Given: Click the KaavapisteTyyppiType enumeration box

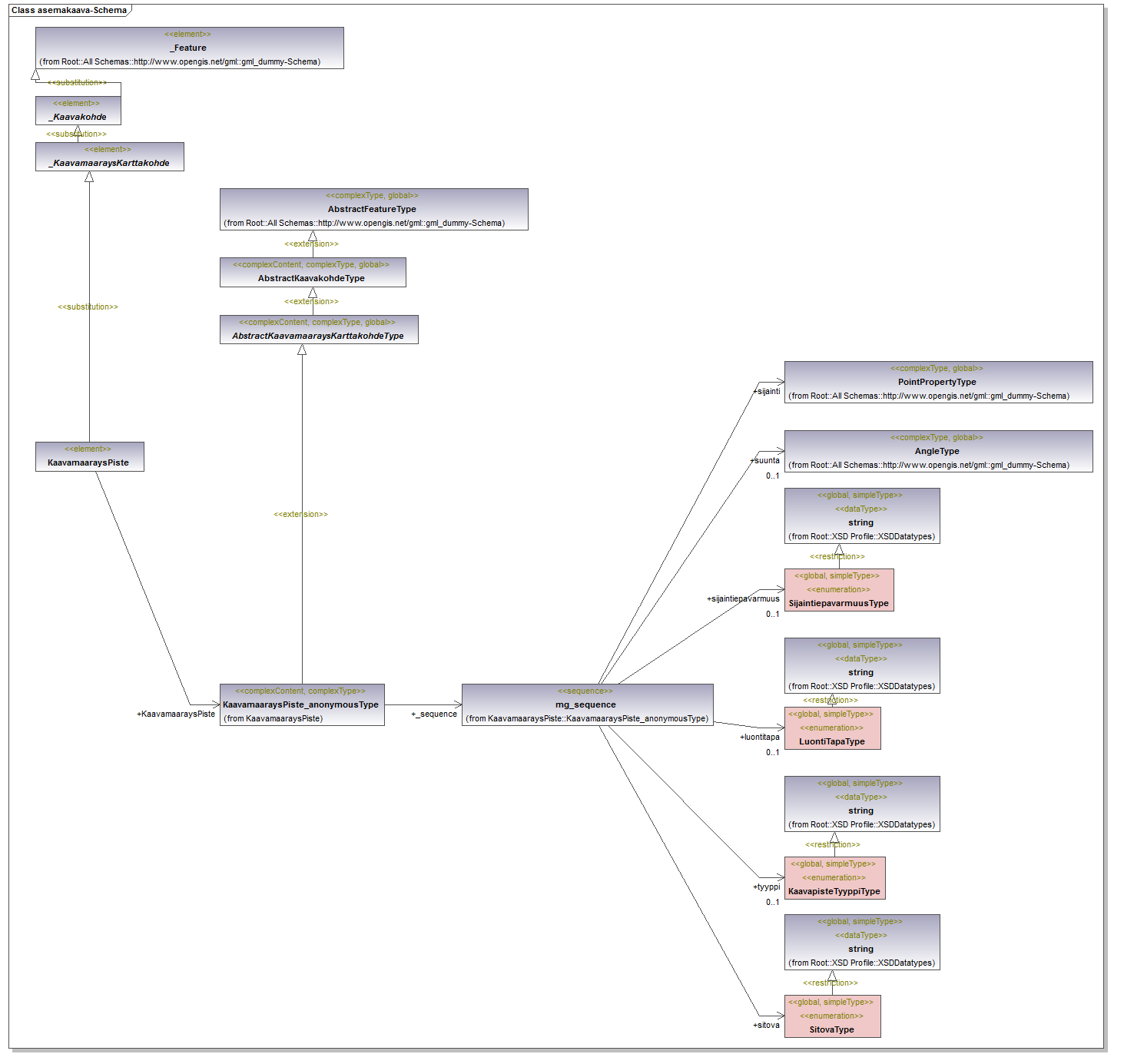Looking at the screenshot, I should [x=835, y=878].
